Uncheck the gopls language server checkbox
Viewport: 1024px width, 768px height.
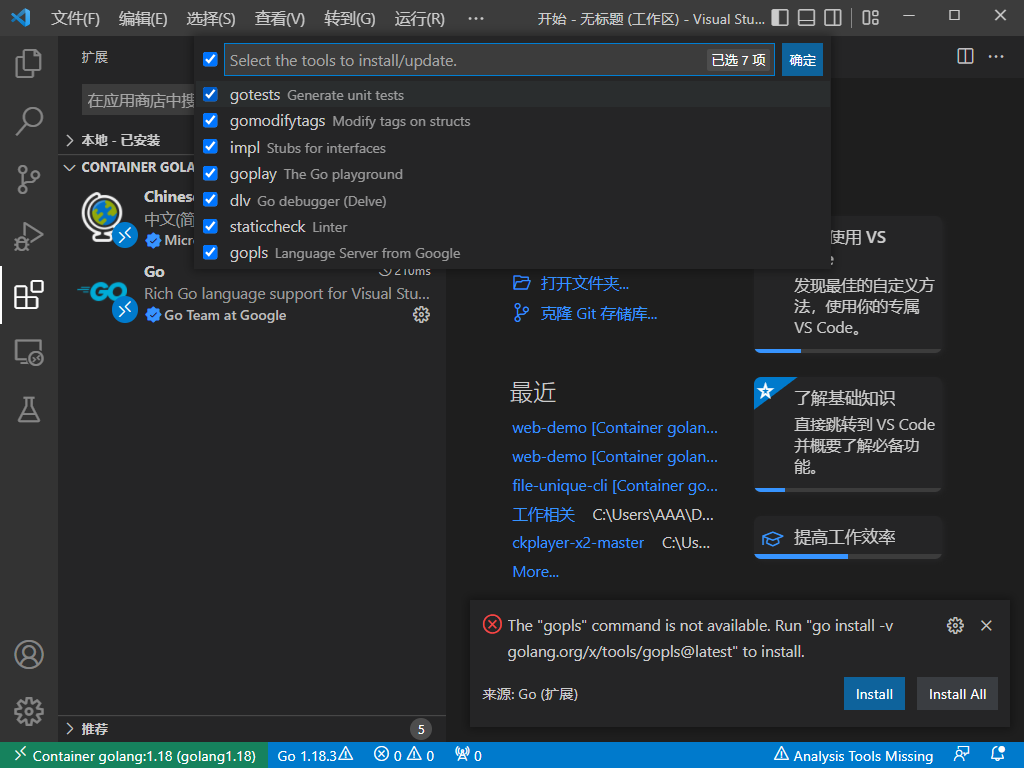click(x=210, y=253)
